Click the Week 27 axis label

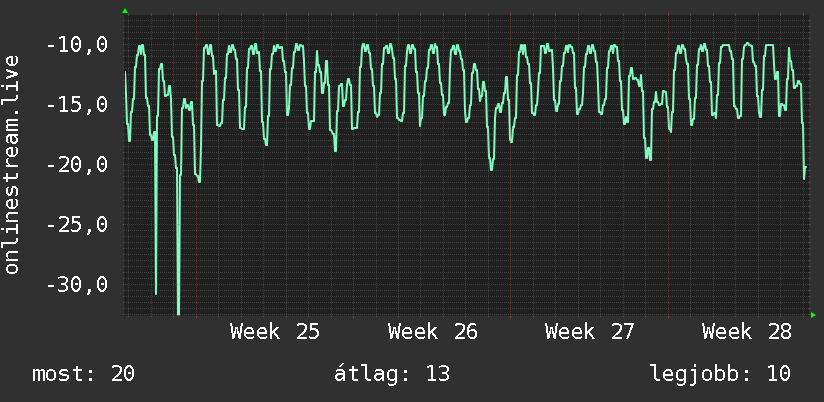[x=590, y=332]
